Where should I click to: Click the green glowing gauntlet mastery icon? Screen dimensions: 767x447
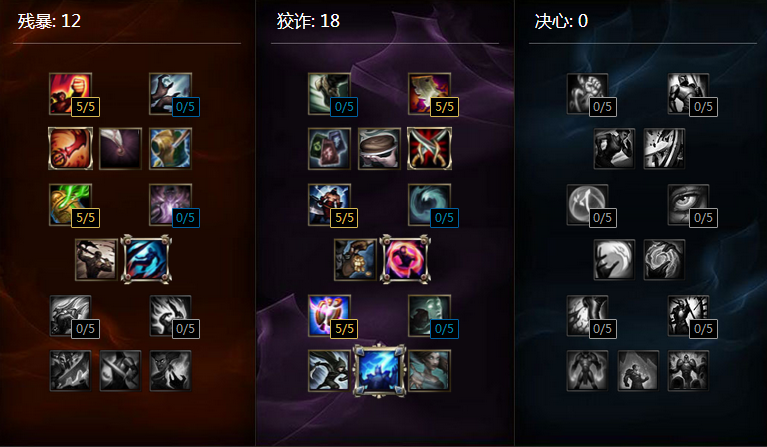pyautogui.click(x=70, y=205)
